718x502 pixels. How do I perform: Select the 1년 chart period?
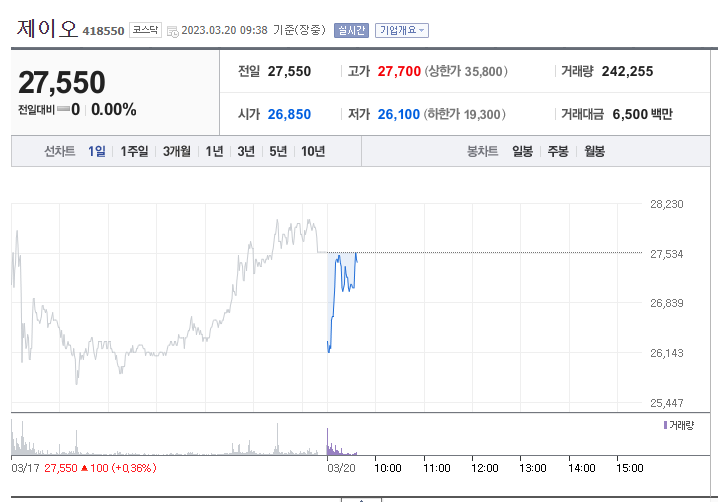tap(214, 151)
